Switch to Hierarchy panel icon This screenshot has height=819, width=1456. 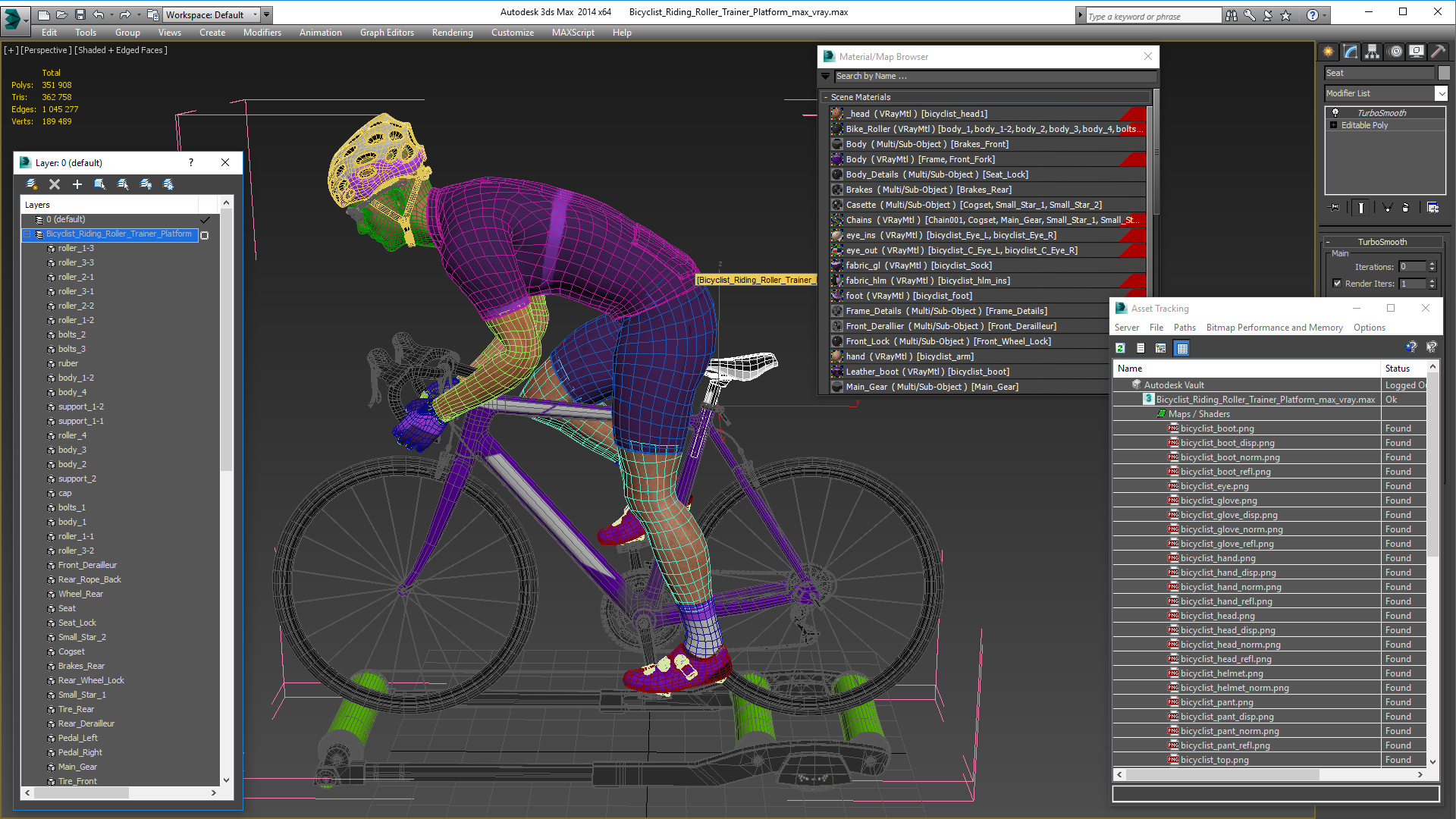point(1373,52)
